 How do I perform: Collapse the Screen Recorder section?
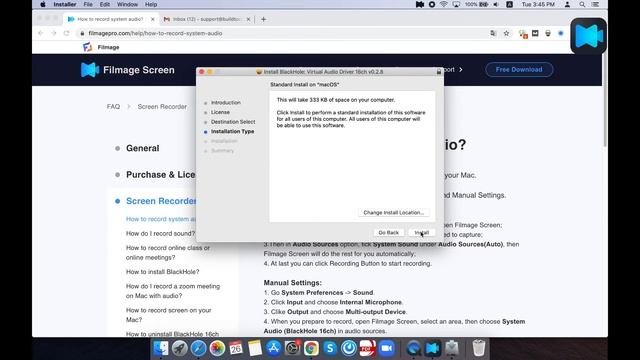[x=161, y=201]
